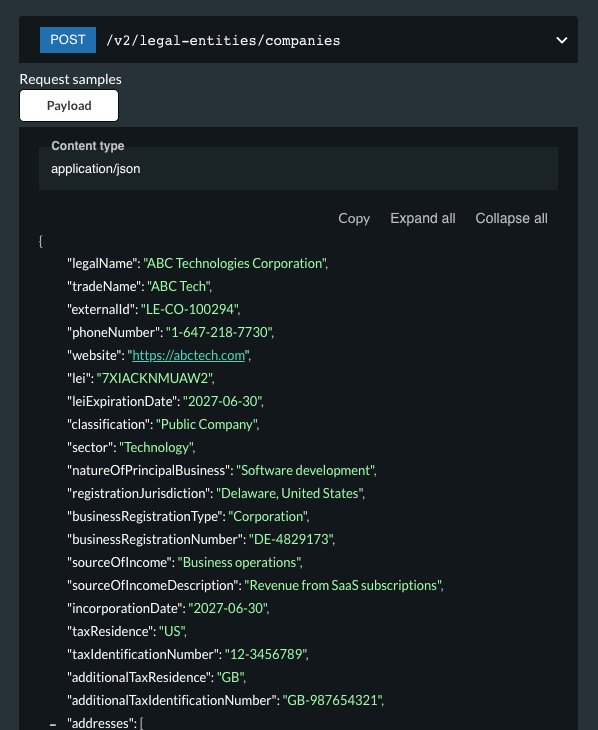This screenshot has width=598, height=730.
Task: Click the "Request samples" heading
Action: tap(70, 79)
